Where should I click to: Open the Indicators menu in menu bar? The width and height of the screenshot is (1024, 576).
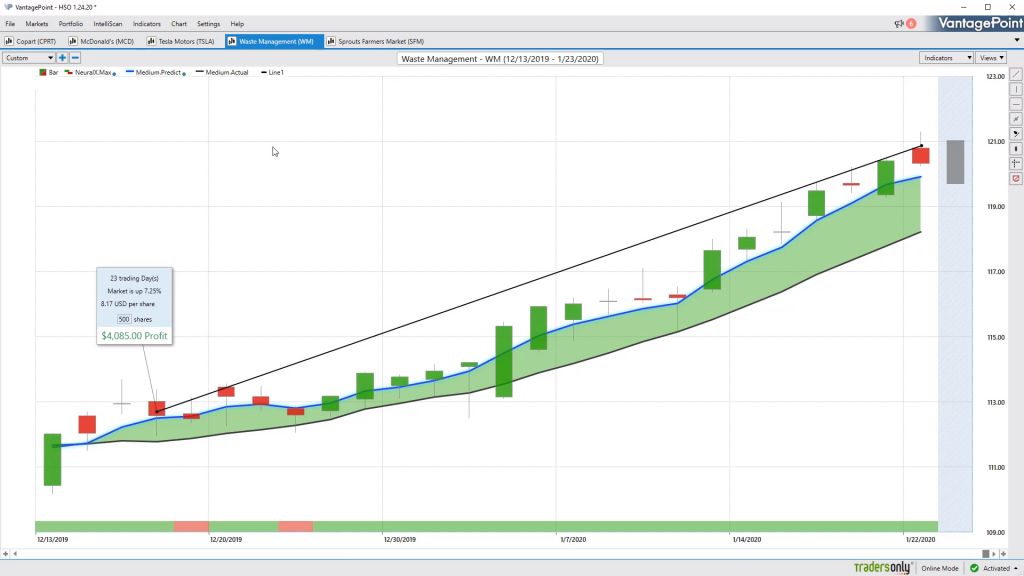[147, 24]
